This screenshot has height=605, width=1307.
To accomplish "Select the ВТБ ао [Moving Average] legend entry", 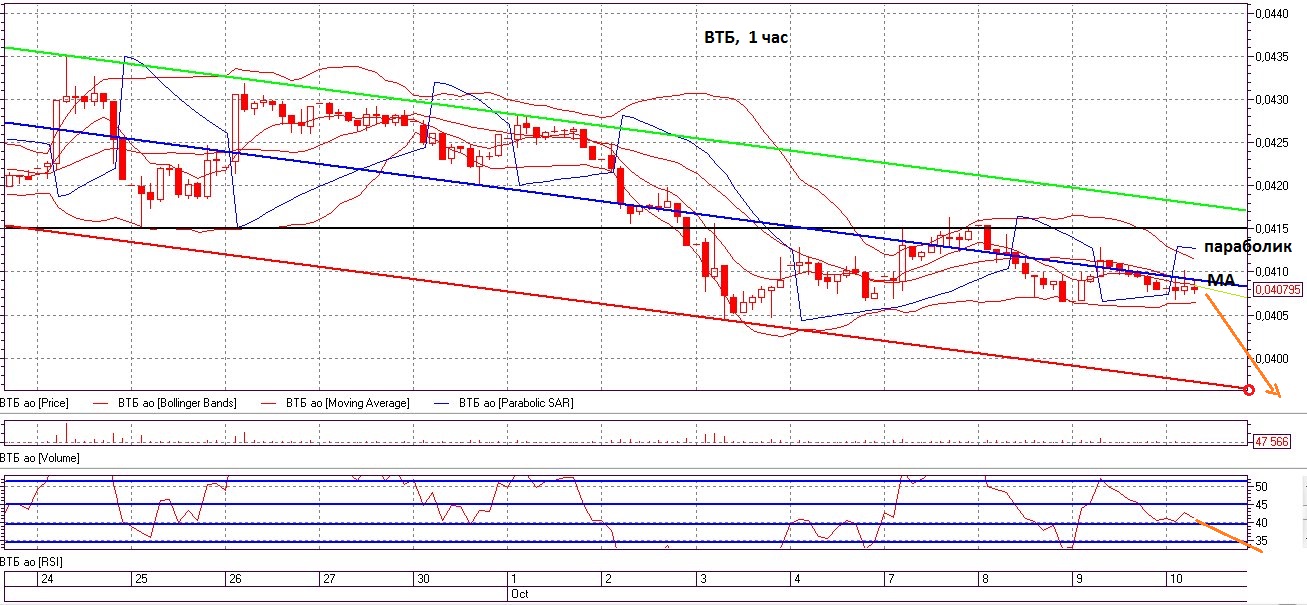I will point(347,403).
